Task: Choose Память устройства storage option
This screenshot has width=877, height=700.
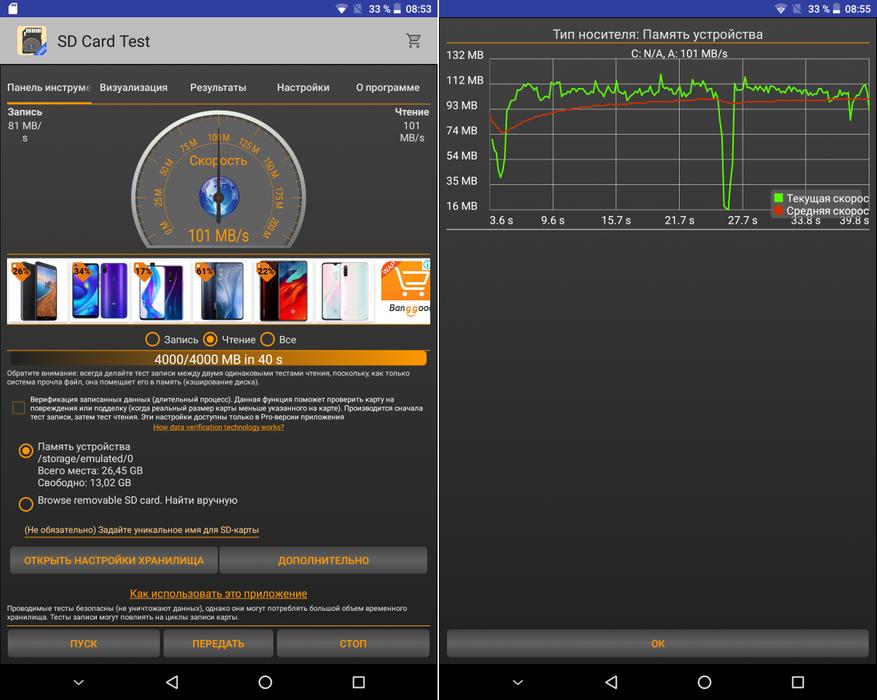Action: (x=26, y=451)
